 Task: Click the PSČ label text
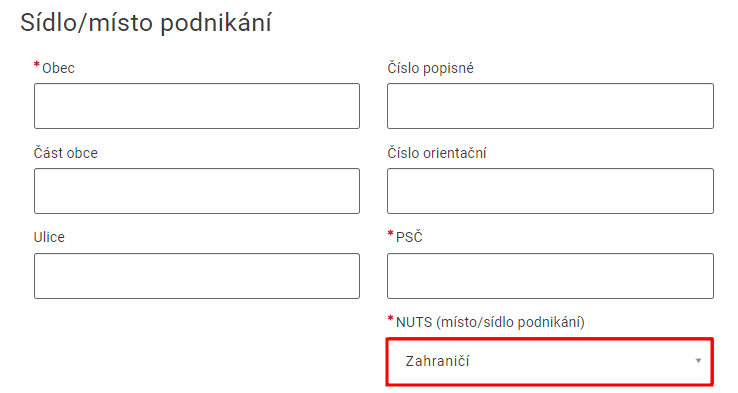click(409, 237)
